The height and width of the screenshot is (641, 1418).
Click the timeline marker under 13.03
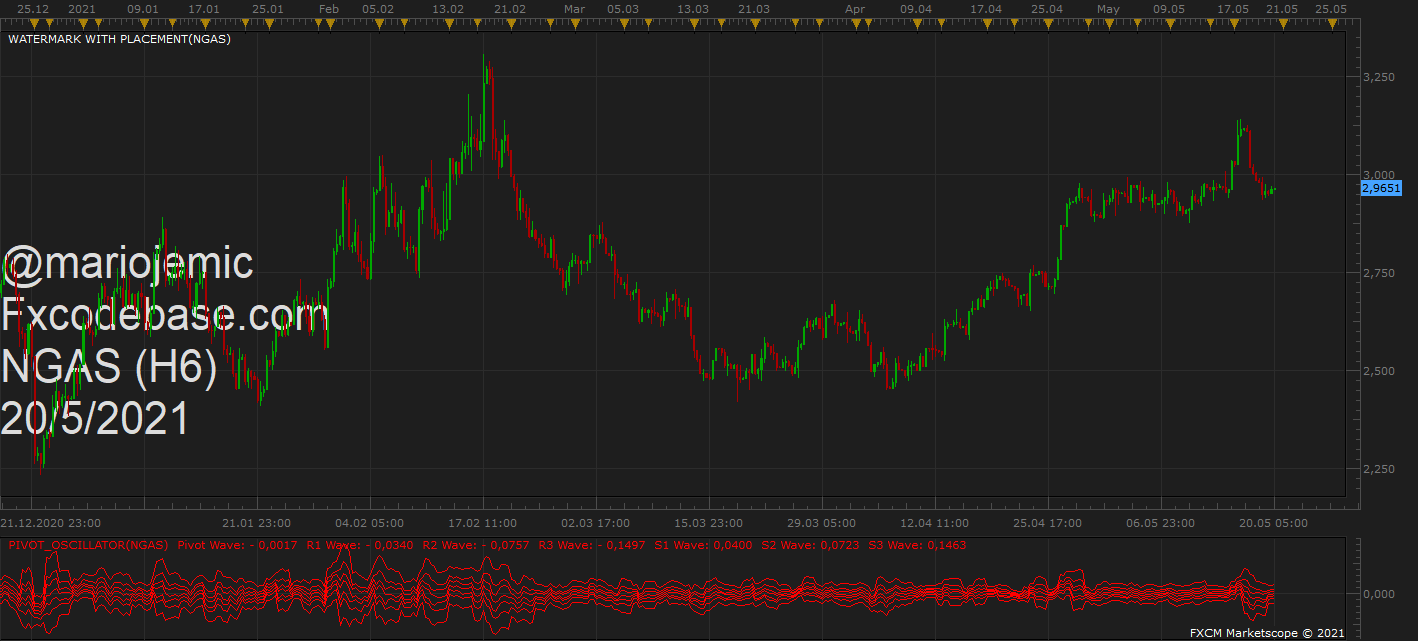(x=694, y=22)
